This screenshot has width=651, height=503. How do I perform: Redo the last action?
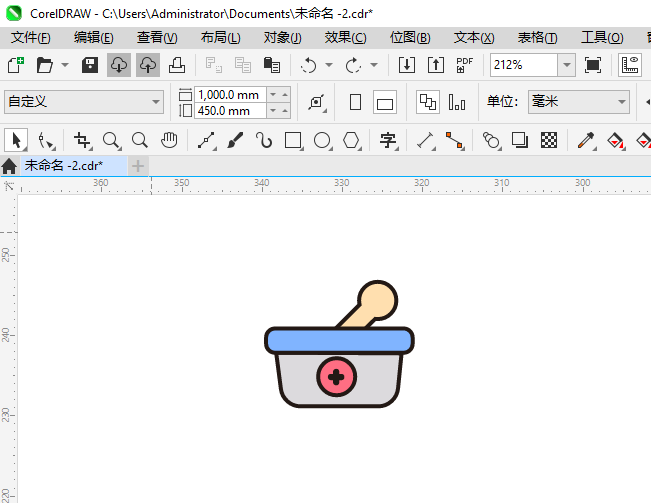pos(353,65)
